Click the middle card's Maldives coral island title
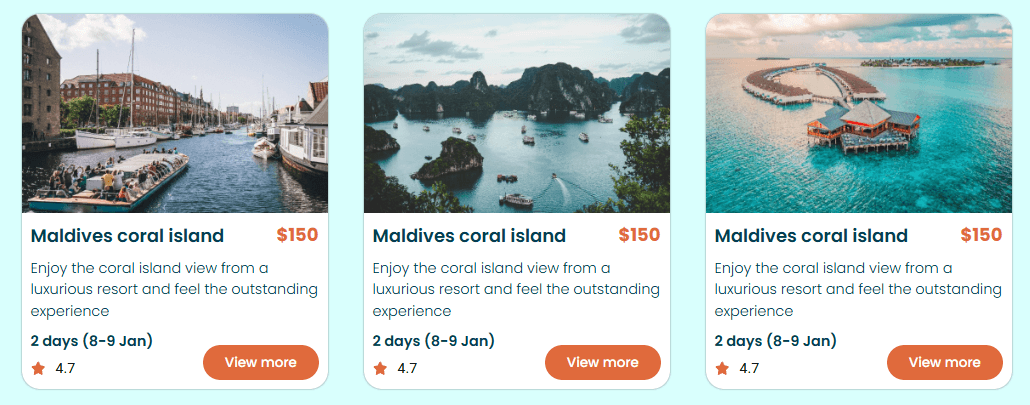The image size is (1030, 405). tap(469, 236)
